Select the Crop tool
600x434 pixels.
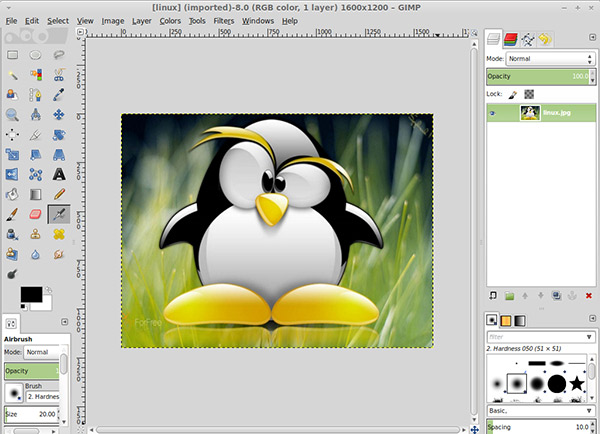coord(36,135)
